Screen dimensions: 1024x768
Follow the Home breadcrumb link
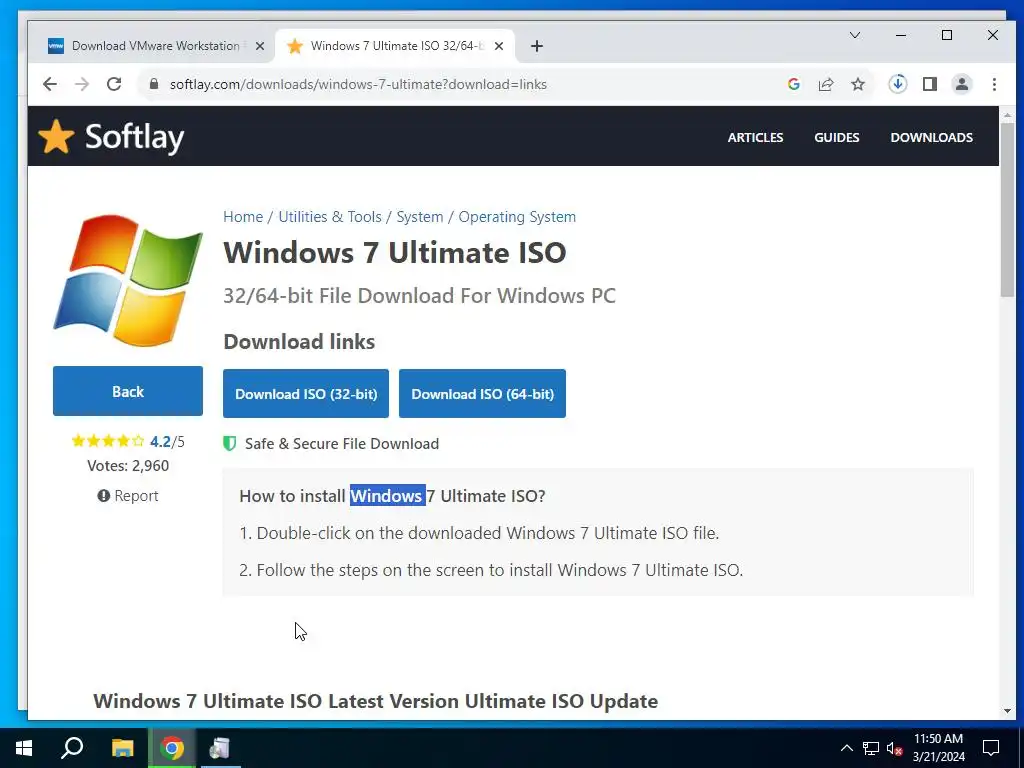[243, 217]
